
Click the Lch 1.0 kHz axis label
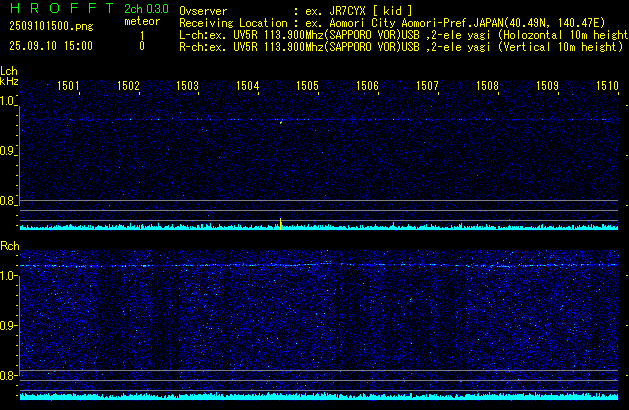(x=8, y=101)
